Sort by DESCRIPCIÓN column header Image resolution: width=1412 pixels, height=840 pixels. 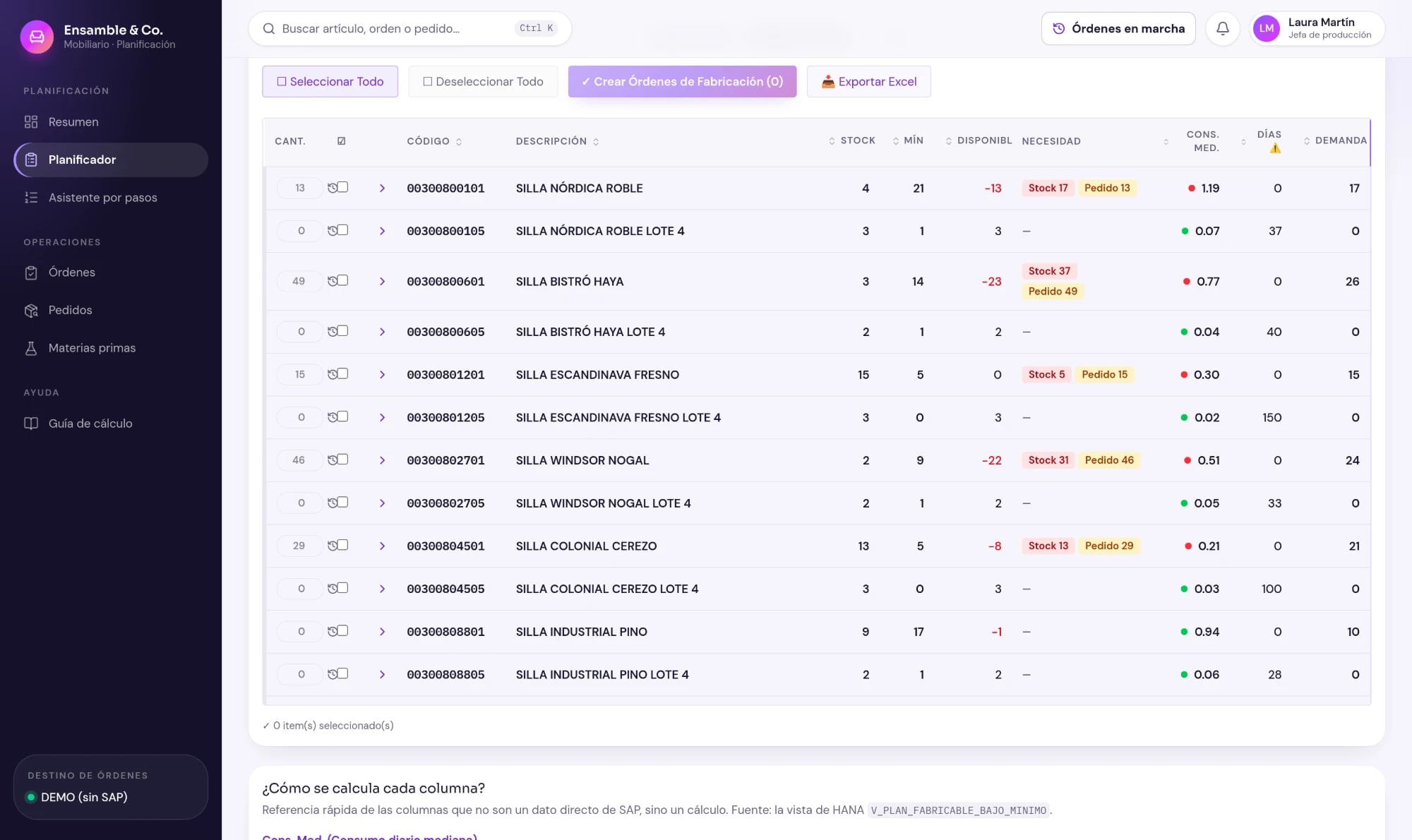557,141
